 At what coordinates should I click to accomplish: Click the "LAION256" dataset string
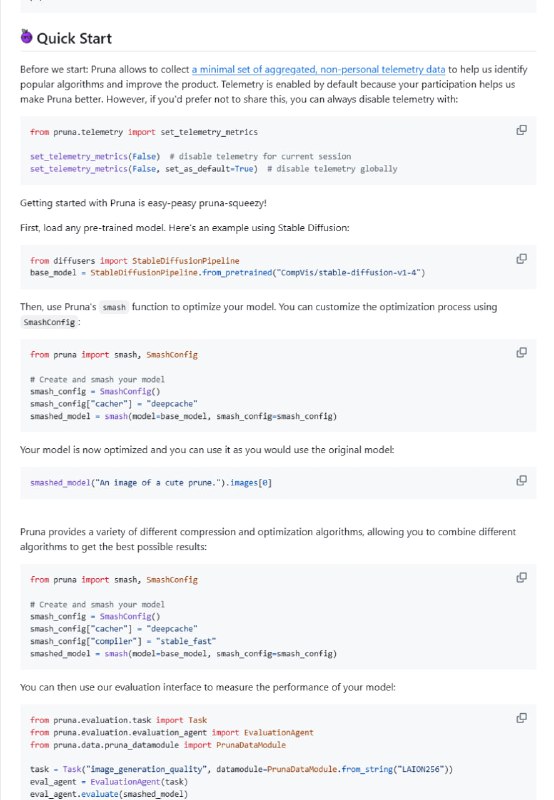pyautogui.click(x=419, y=769)
